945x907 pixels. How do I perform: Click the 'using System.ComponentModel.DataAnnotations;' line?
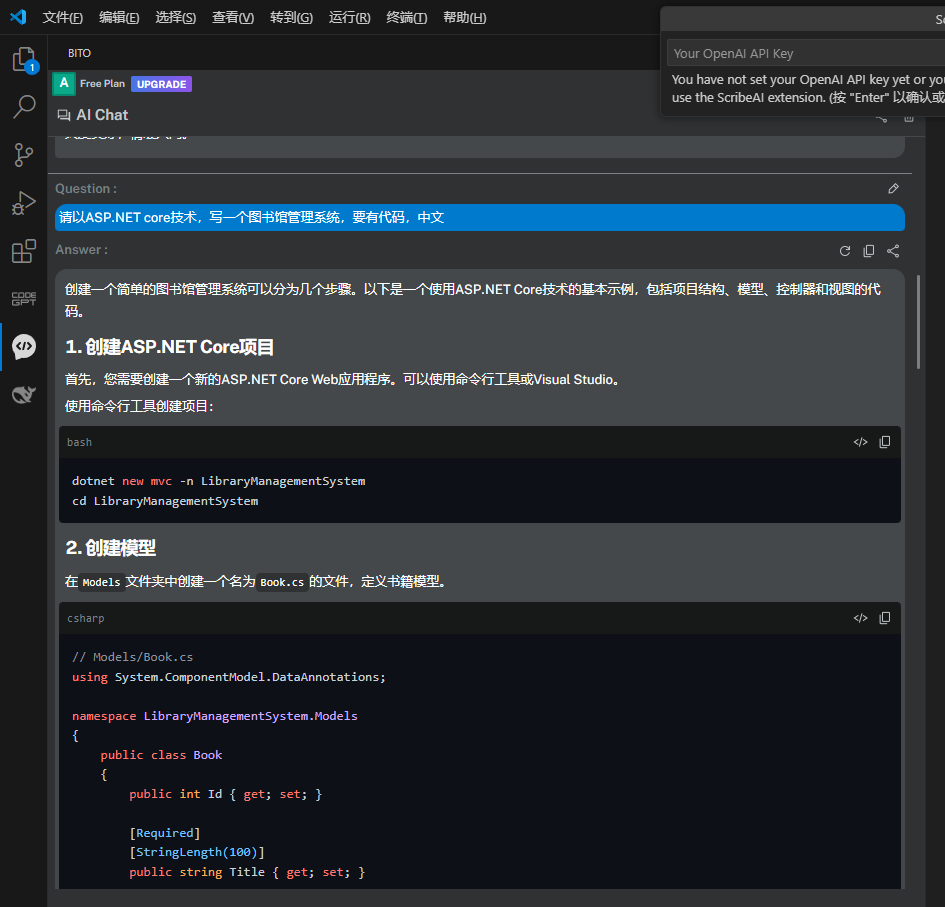(x=229, y=677)
